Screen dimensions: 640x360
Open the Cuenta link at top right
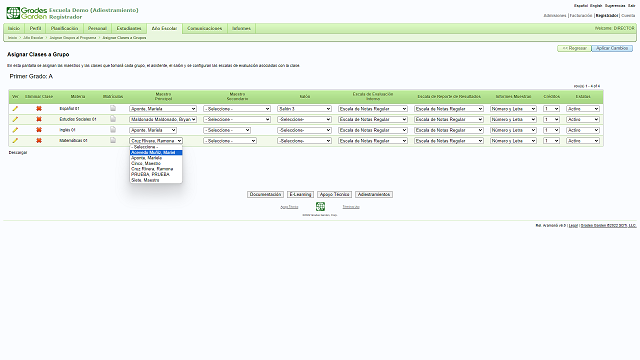628,16
